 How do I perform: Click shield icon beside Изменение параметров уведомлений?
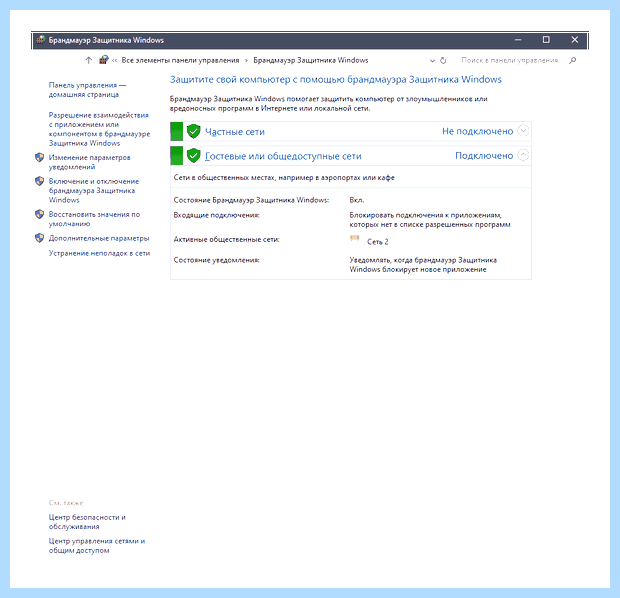pos(40,157)
